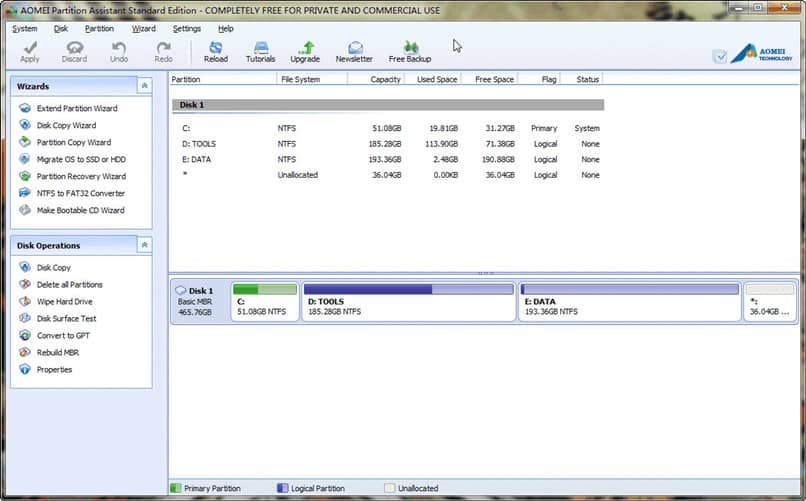Click the Upgrade toolbar icon
Screen dimensions: 806x501
[305, 51]
